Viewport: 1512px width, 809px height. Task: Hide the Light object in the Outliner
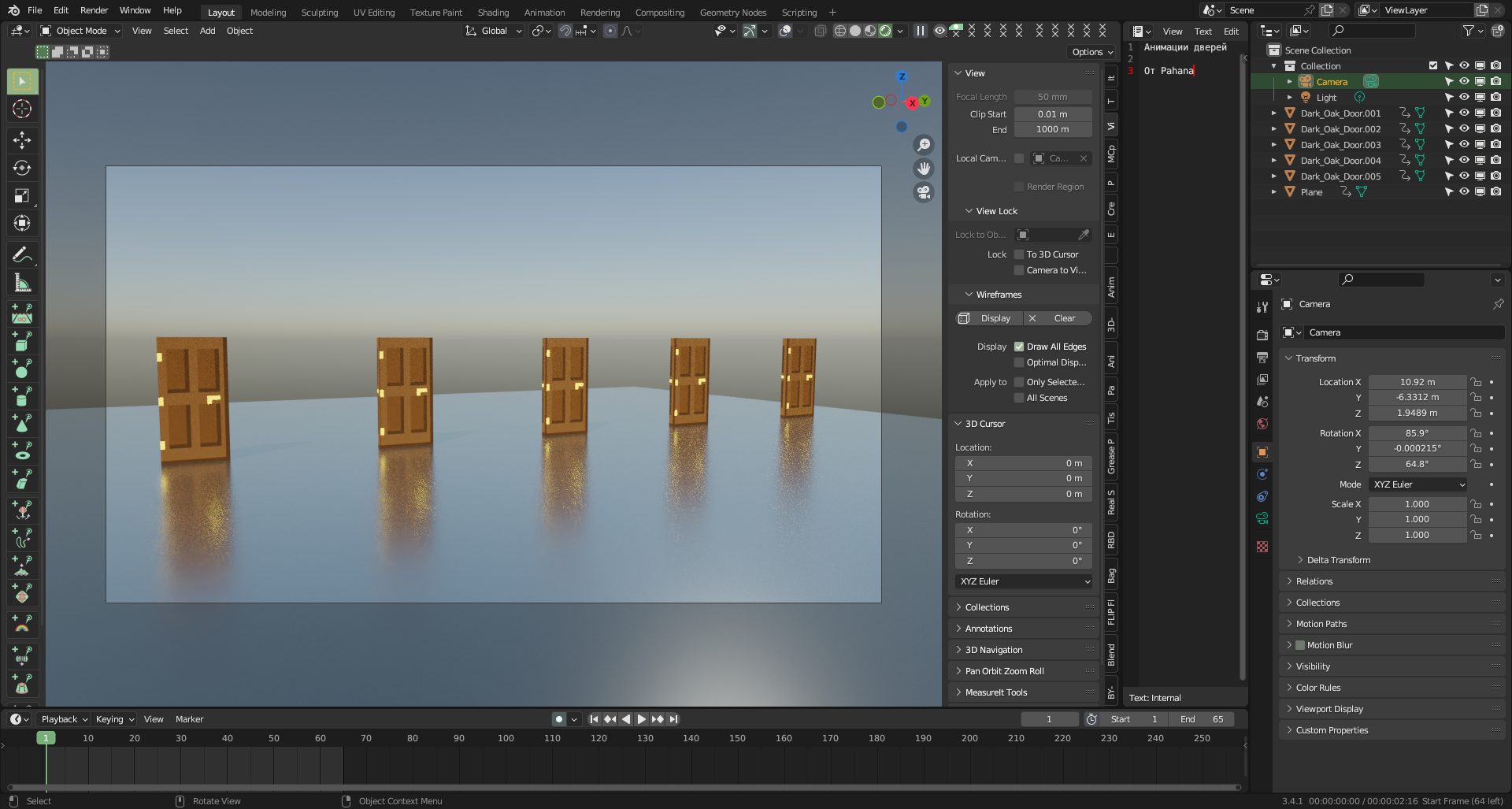click(1464, 97)
